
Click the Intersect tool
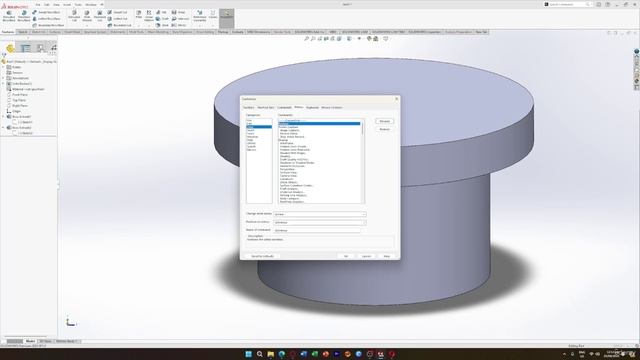[180, 19]
